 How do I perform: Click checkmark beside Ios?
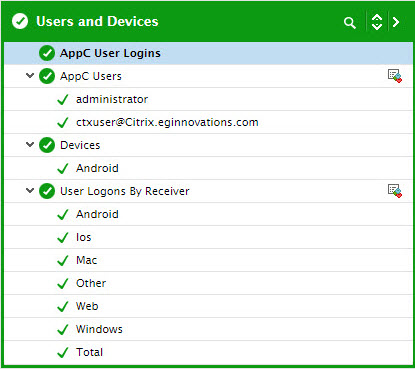[x=63, y=237]
